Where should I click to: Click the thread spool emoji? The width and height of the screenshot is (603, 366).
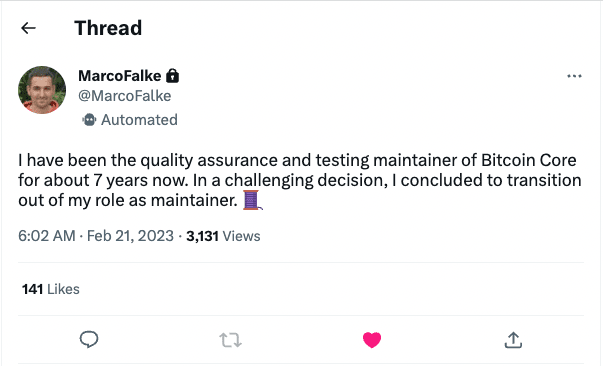(x=253, y=200)
